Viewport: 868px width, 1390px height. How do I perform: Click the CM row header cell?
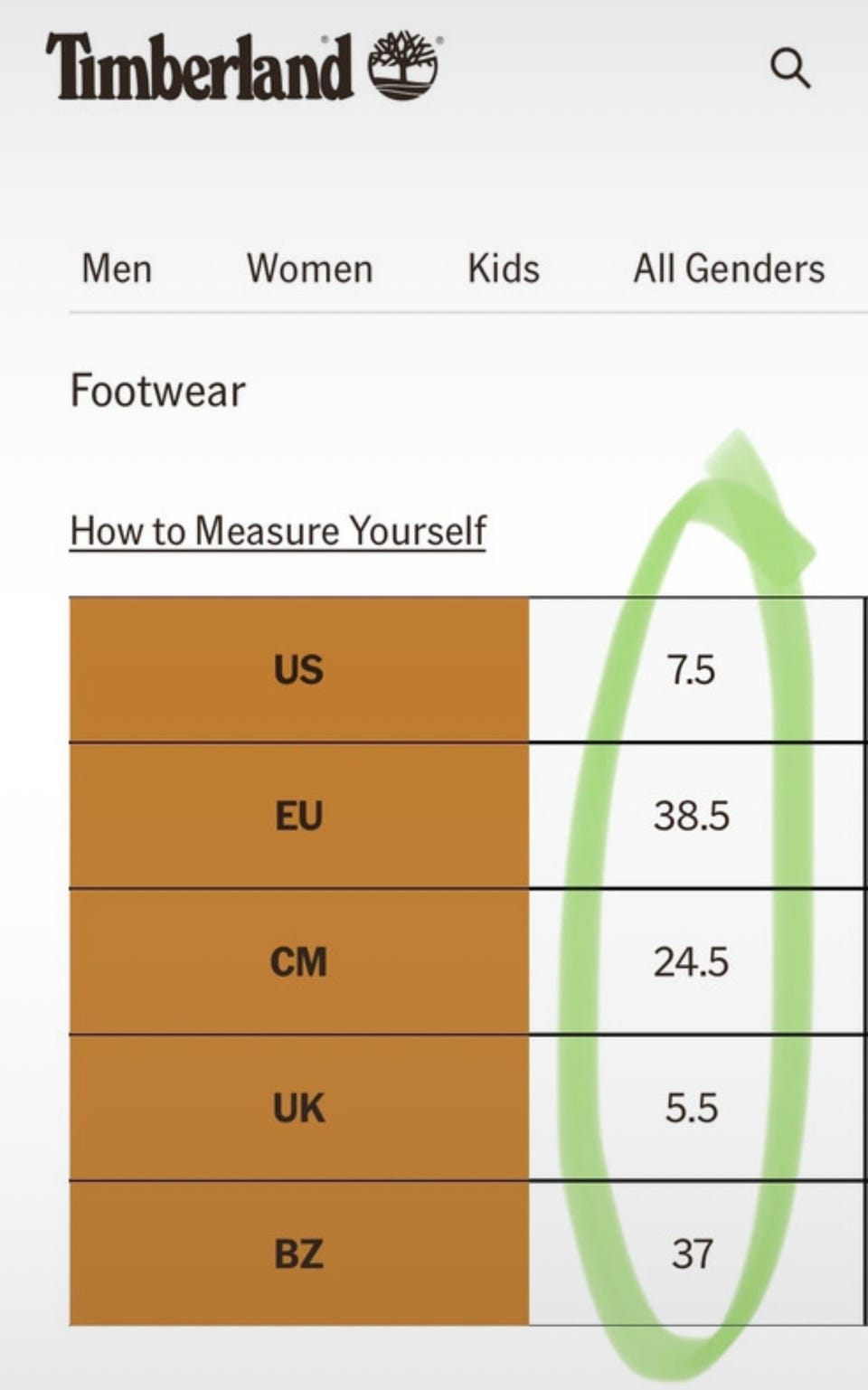click(x=298, y=962)
